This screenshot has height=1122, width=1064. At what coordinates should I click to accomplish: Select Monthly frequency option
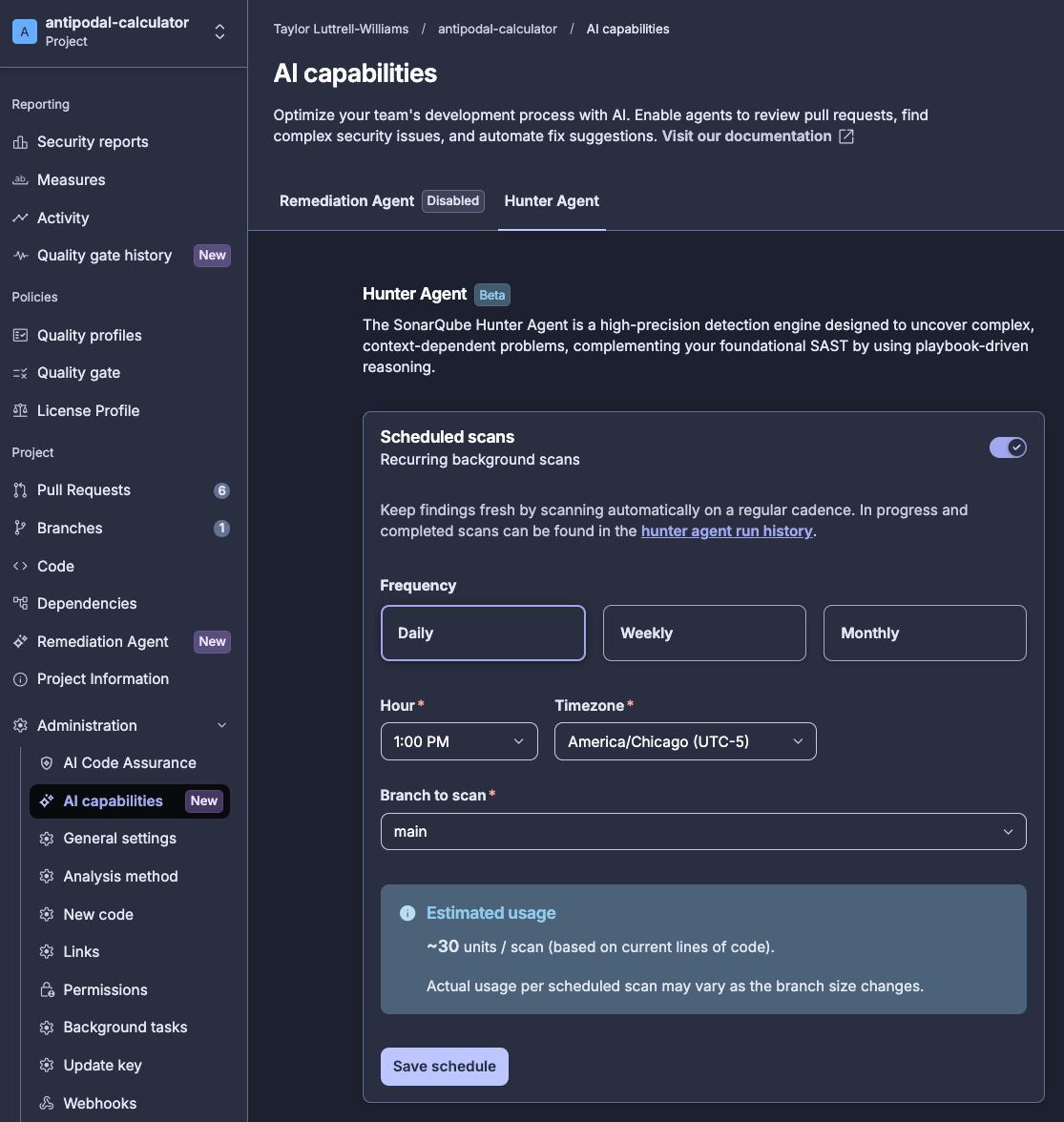(x=925, y=634)
